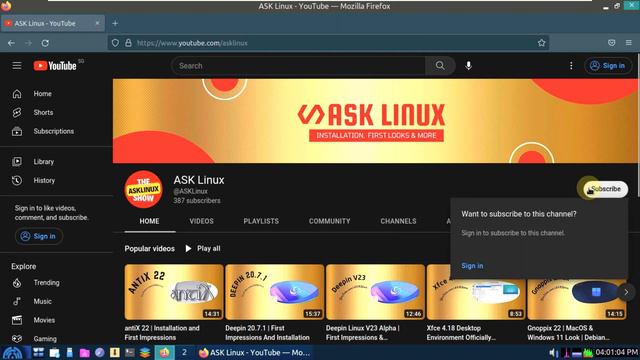Click Sign in link in subscribe popup
Viewport: 640px width, 360px height.
pos(472,266)
